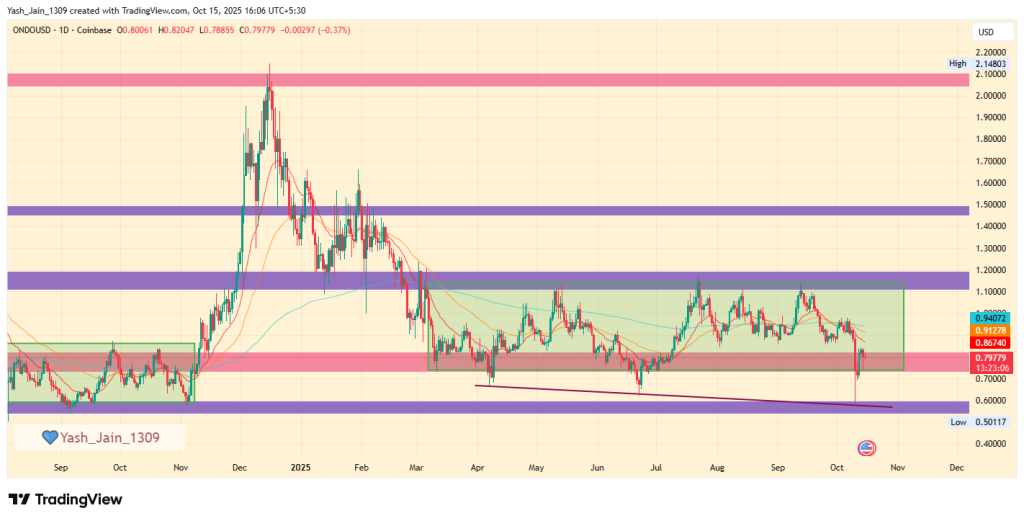The height and width of the screenshot is (521, 1024).
Task: Click the heart icon beside Yash_Jain_1309 watermark
Action: (48, 437)
